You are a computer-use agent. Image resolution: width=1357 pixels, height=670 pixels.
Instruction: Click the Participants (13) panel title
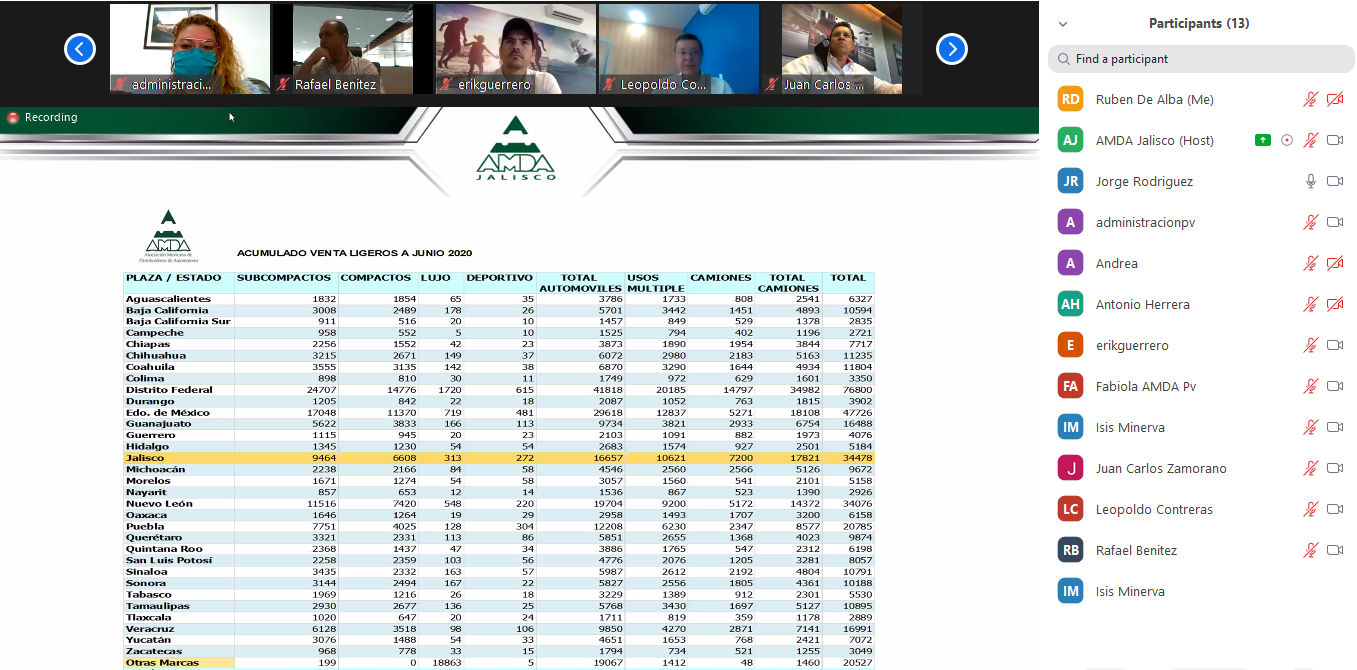(x=1198, y=23)
